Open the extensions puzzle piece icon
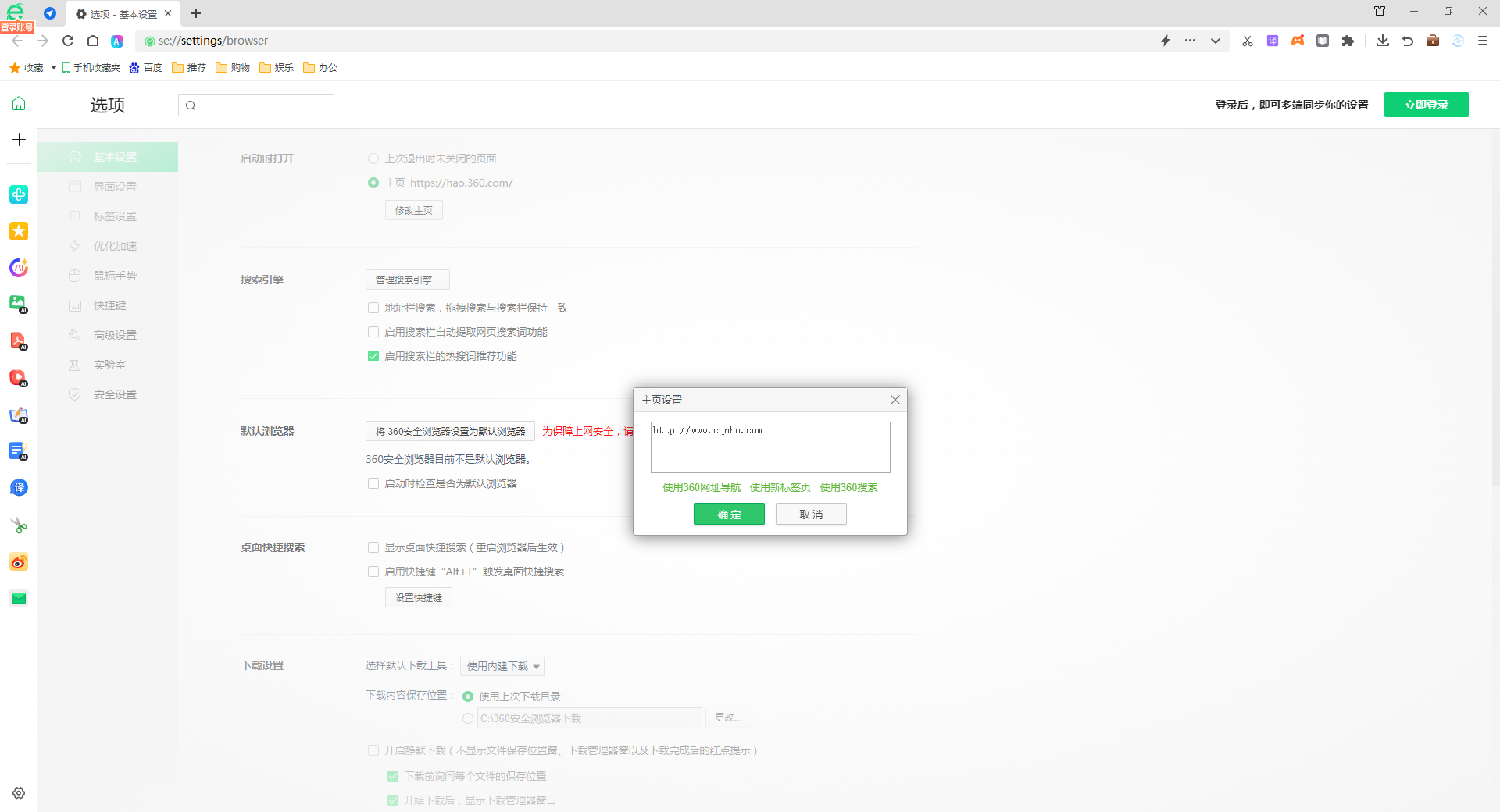1500x812 pixels. 1348,41
